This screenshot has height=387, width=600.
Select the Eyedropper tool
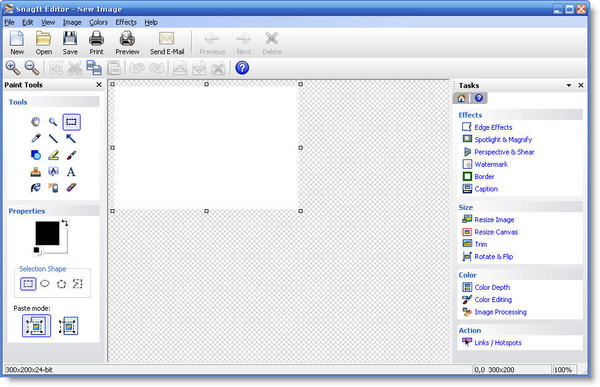(35, 138)
